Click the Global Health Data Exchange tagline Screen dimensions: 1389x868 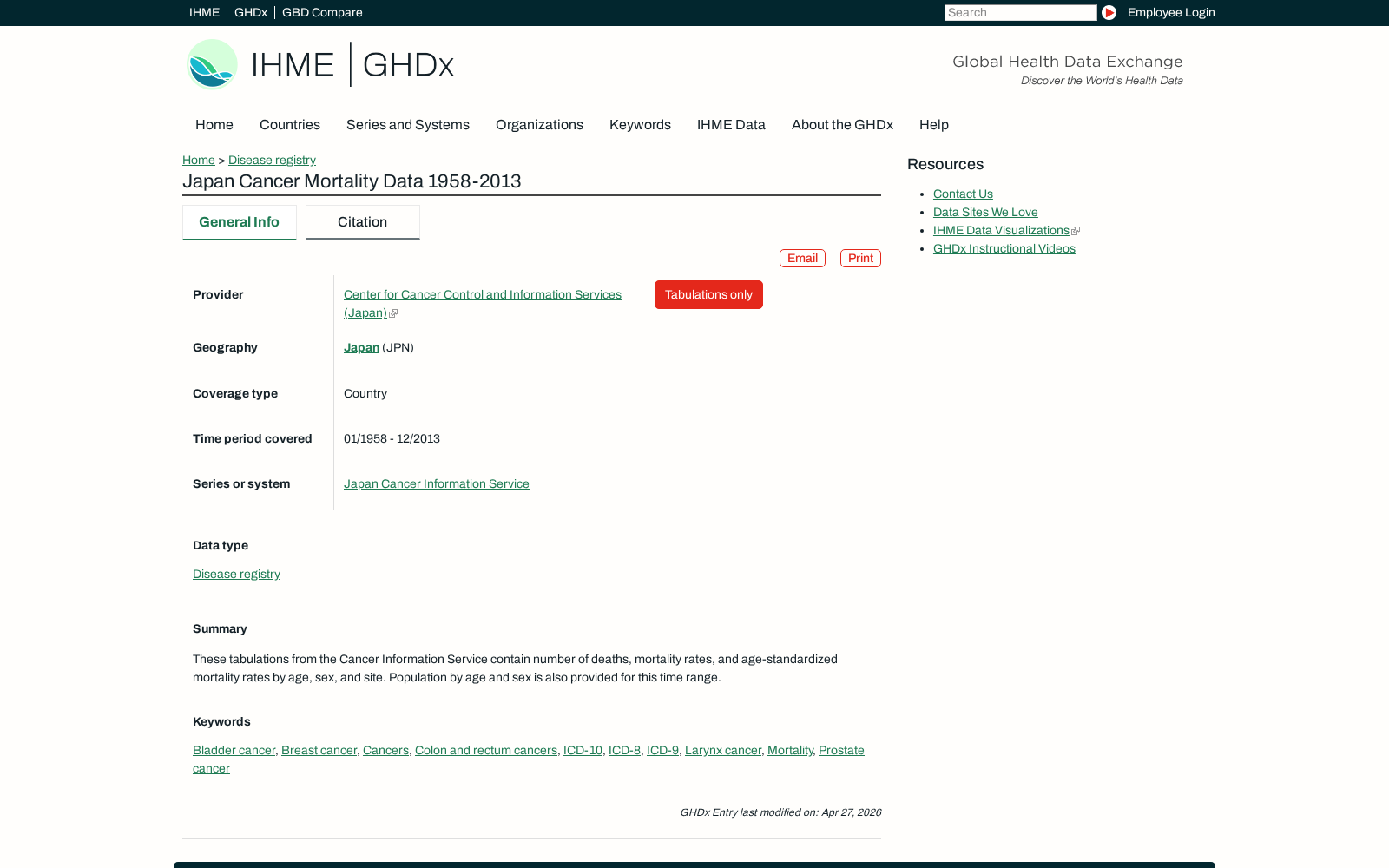pyautogui.click(x=1068, y=62)
